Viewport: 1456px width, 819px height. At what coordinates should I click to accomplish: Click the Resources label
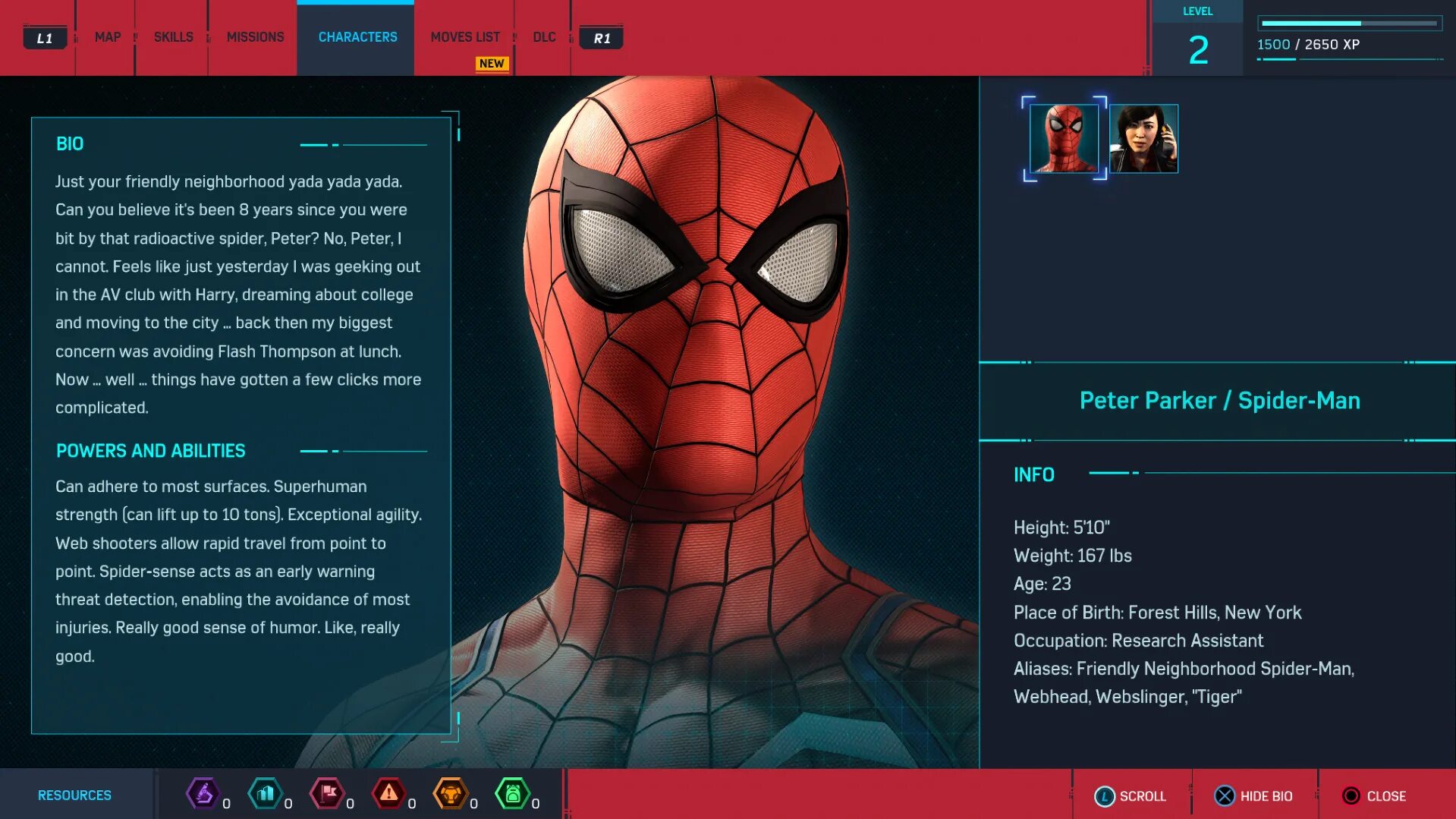click(x=74, y=795)
